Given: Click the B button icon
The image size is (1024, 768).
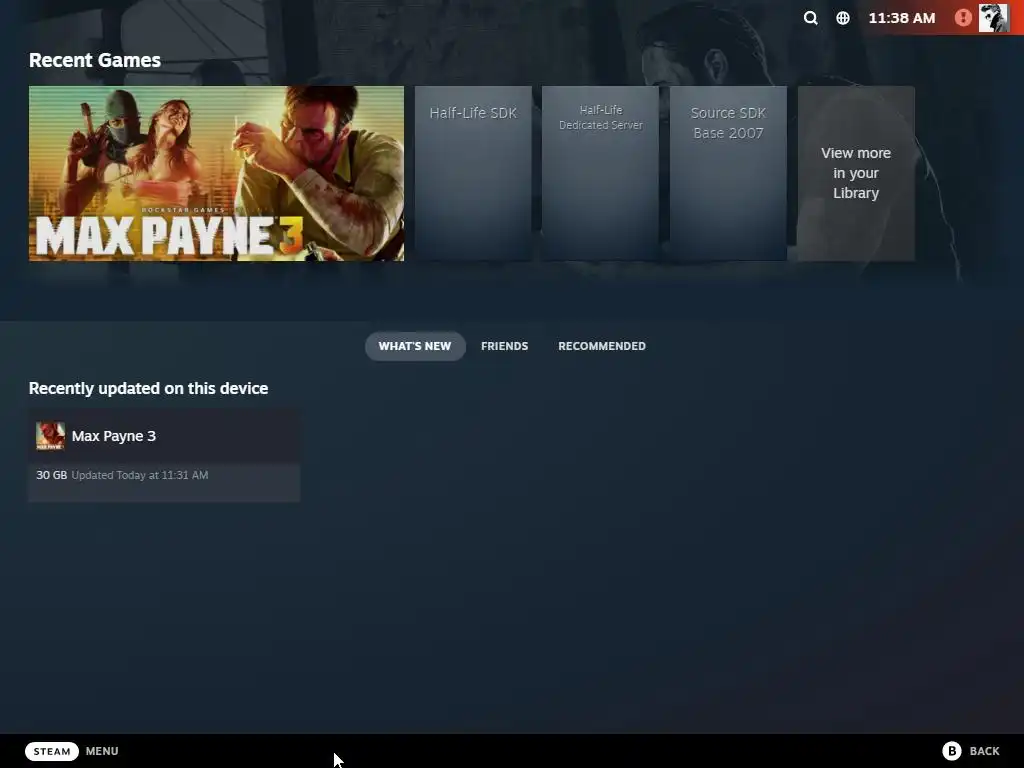Looking at the screenshot, I should tap(952, 751).
